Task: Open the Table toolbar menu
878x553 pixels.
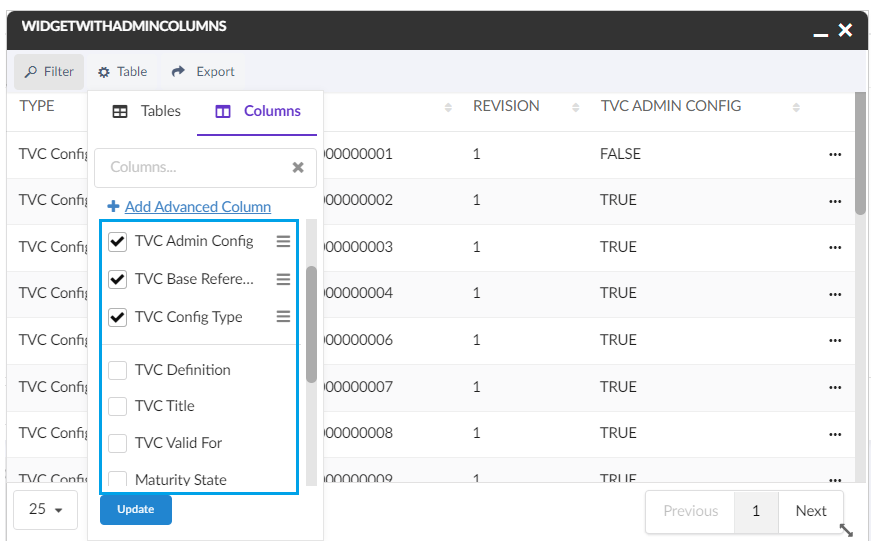Action: point(122,72)
